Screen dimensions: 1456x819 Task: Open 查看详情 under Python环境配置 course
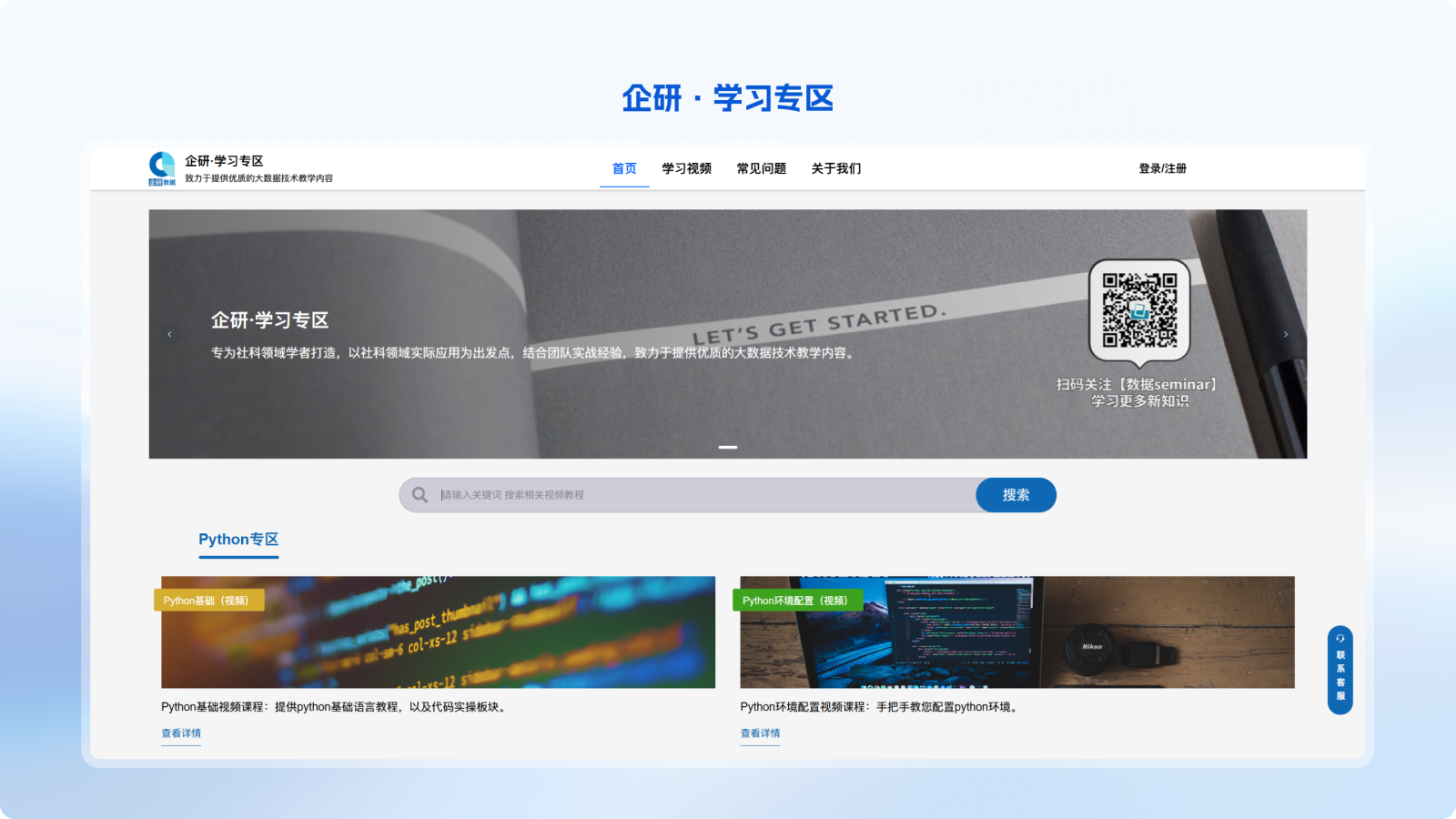coord(760,733)
